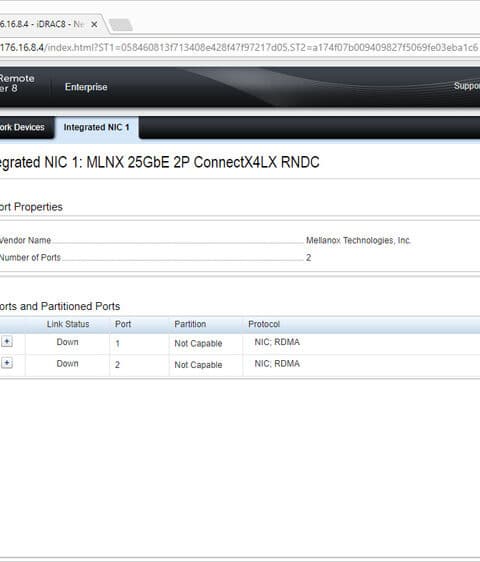The height and width of the screenshot is (562, 480).
Task: Select Down status in Port 1 row
Action: pos(67,342)
